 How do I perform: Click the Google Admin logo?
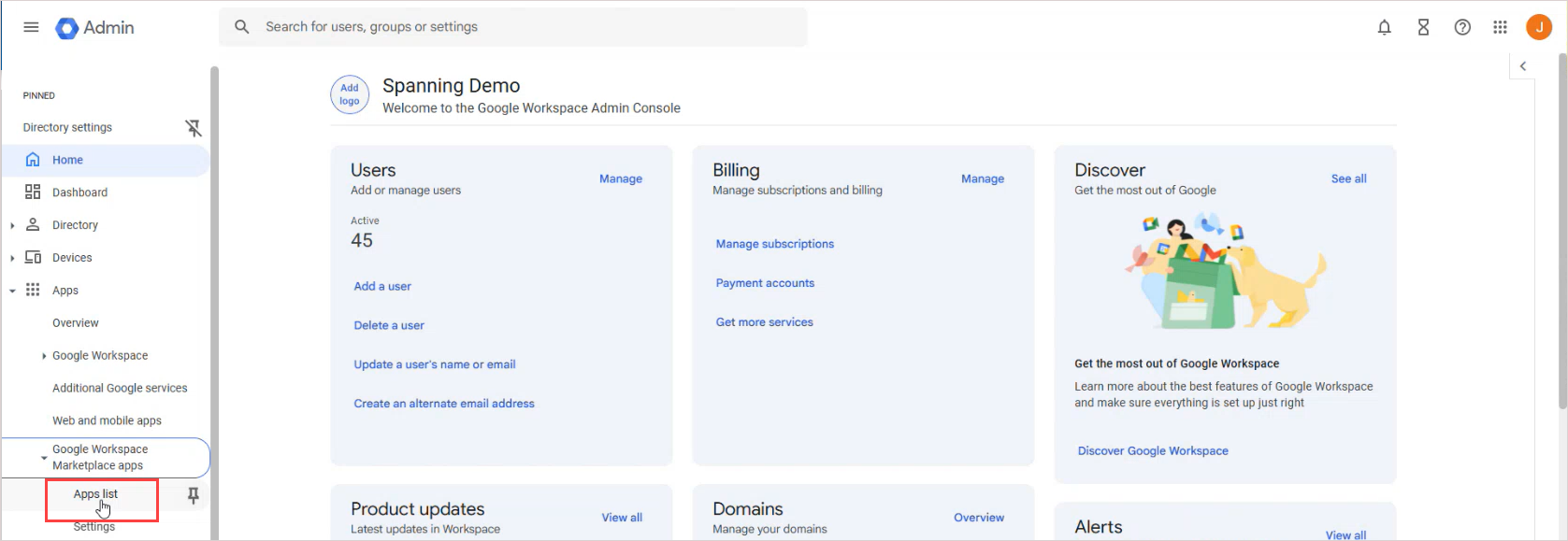(94, 28)
